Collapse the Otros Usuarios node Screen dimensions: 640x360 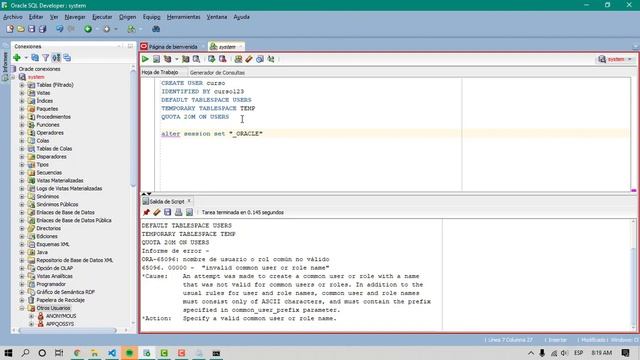[22, 308]
